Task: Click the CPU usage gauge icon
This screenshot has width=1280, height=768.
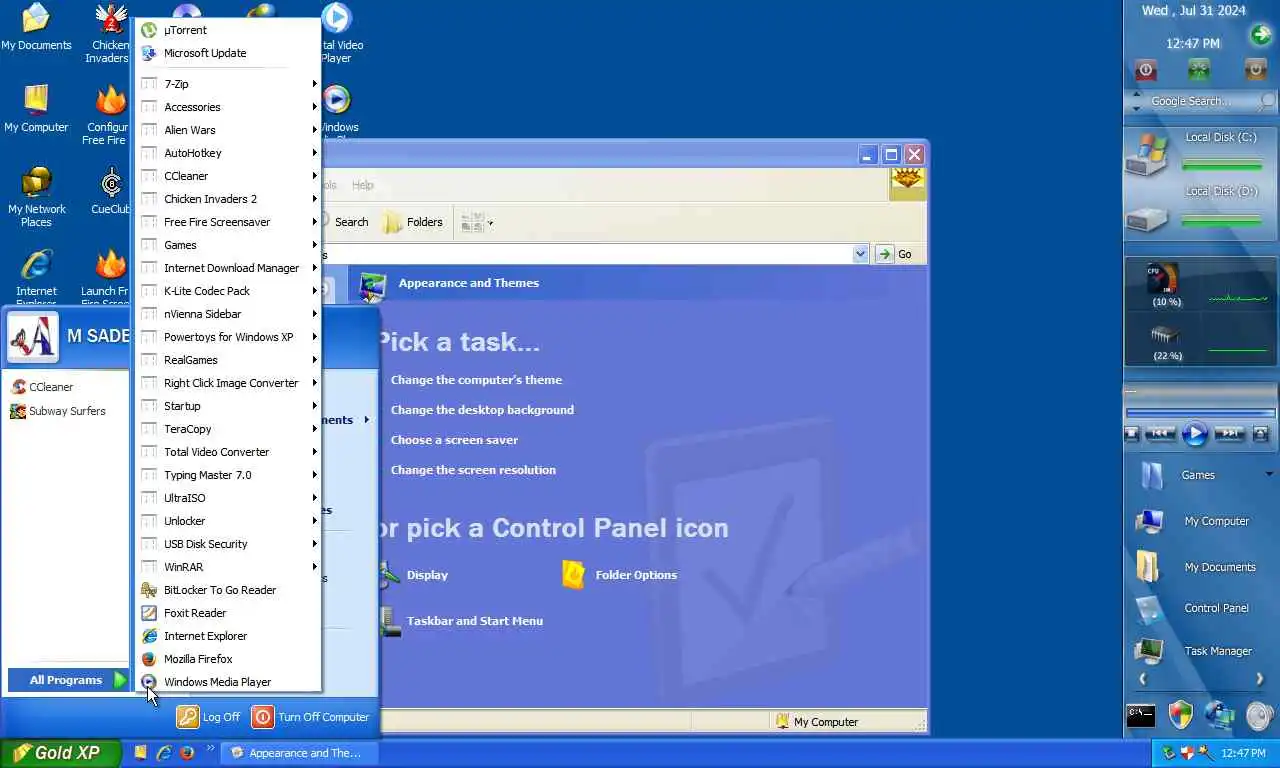Action: coord(1164,279)
